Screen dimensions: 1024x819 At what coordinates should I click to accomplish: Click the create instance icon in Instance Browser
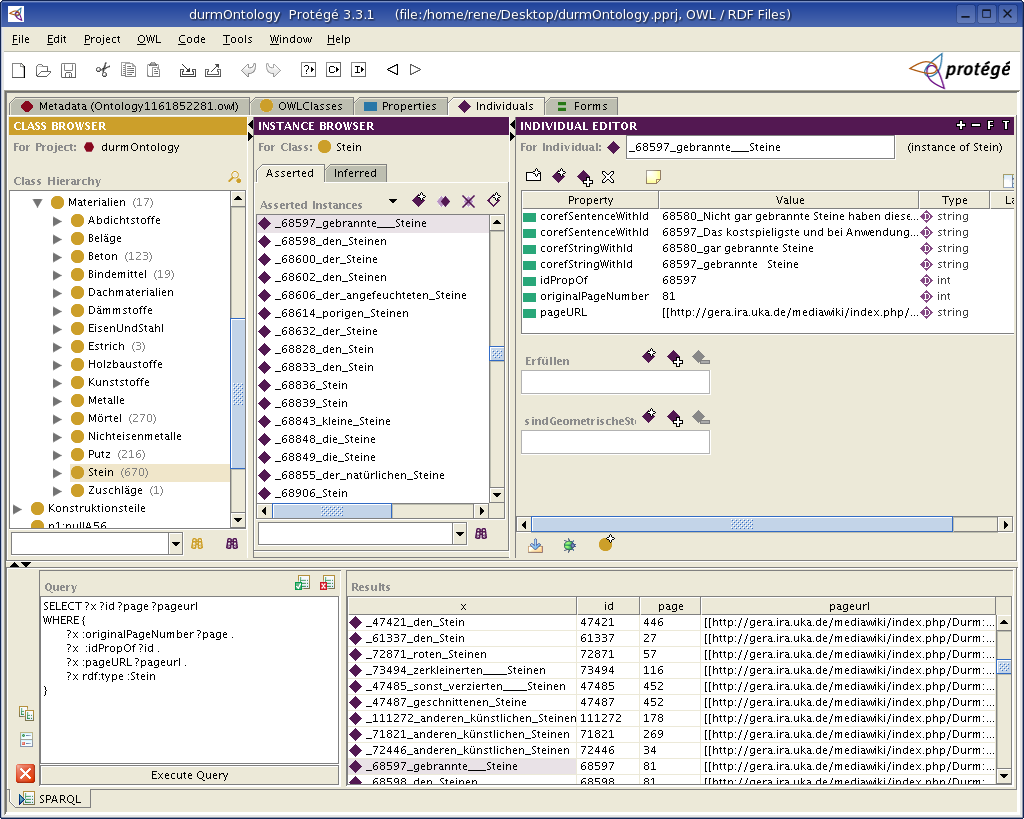[419, 201]
